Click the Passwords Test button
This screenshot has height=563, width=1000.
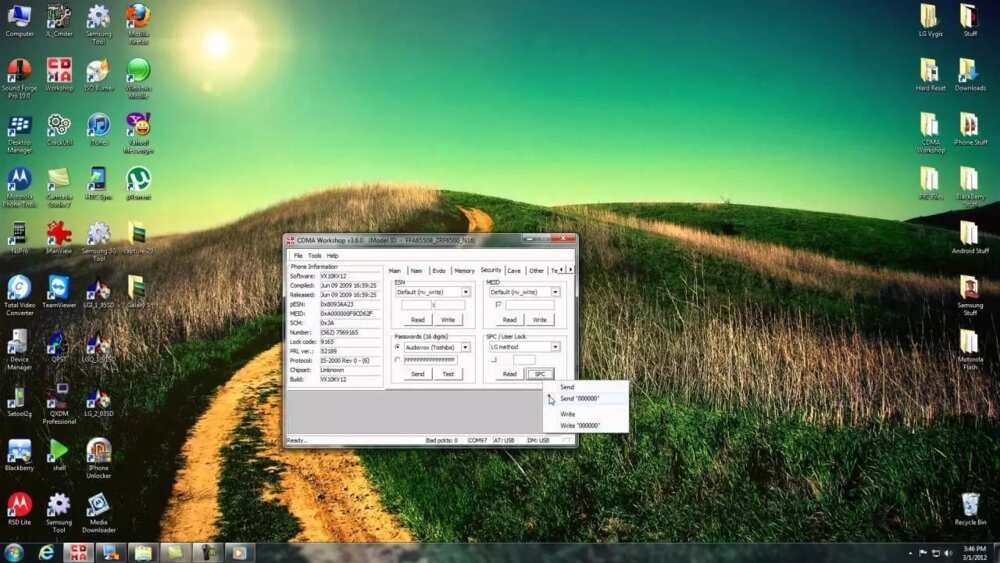point(448,374)
